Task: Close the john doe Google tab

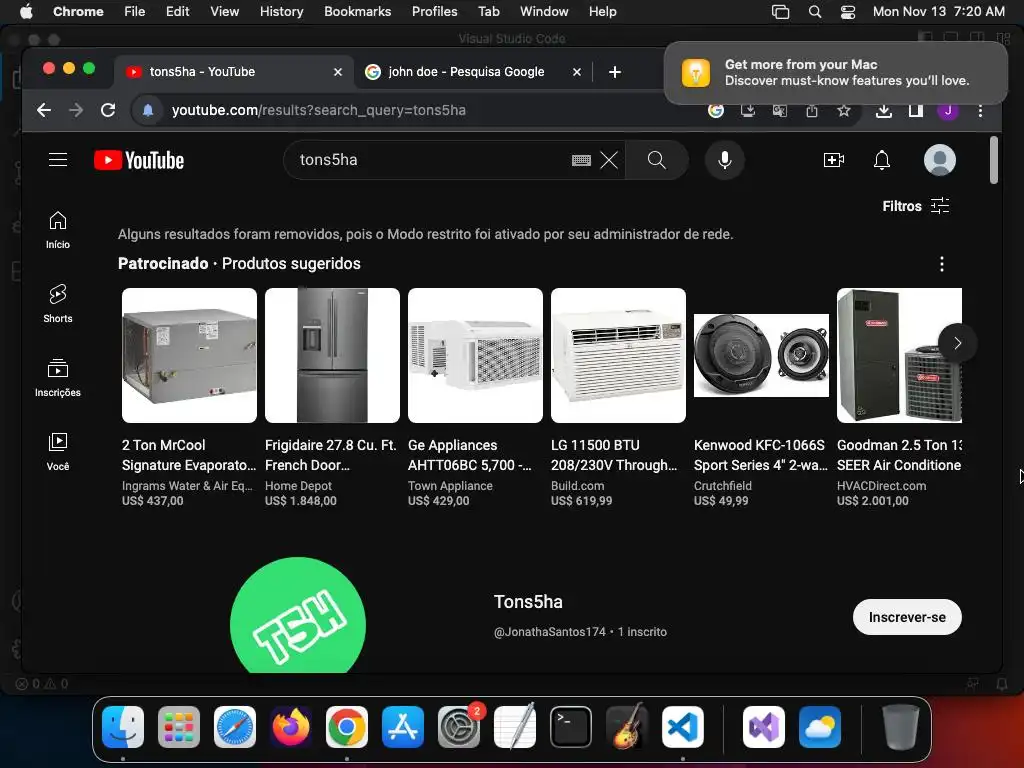Action: coord(577,72)
